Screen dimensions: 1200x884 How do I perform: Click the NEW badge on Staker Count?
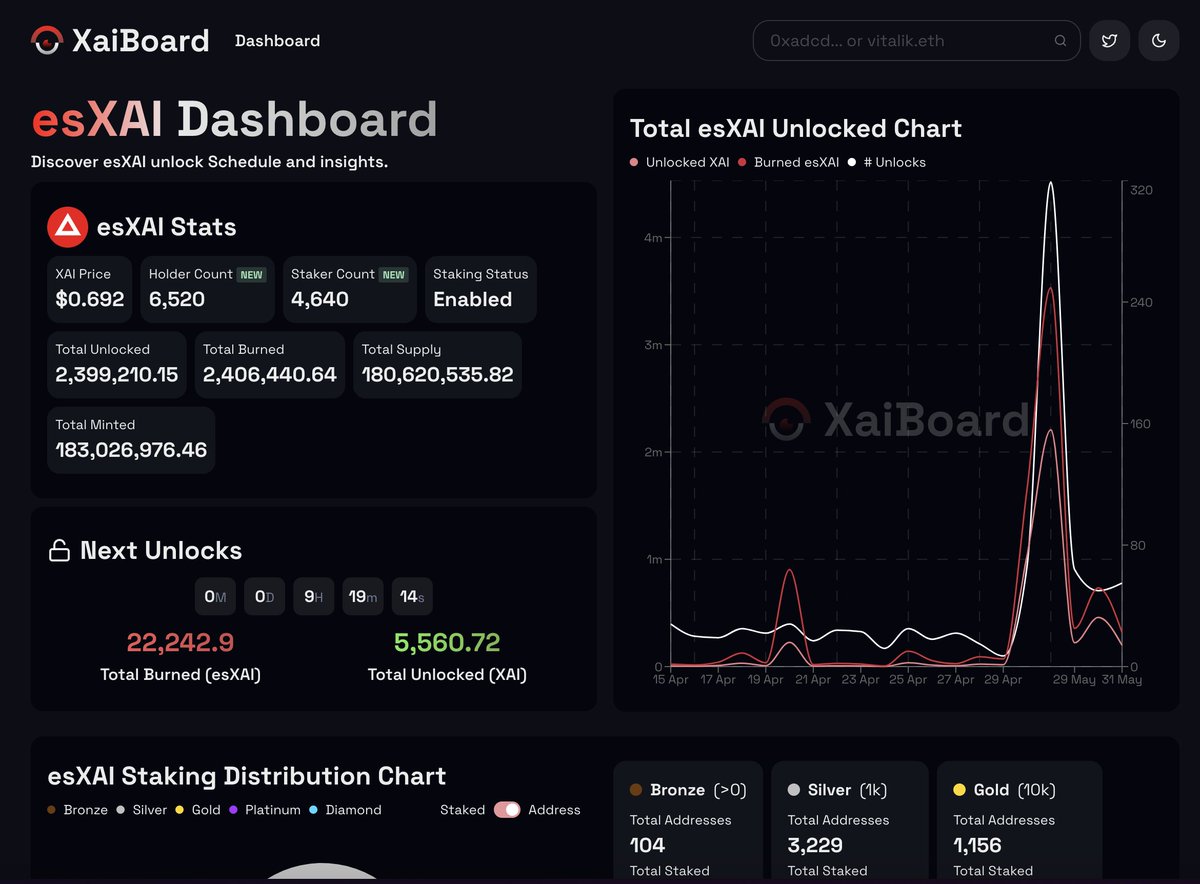pos(394,275)
